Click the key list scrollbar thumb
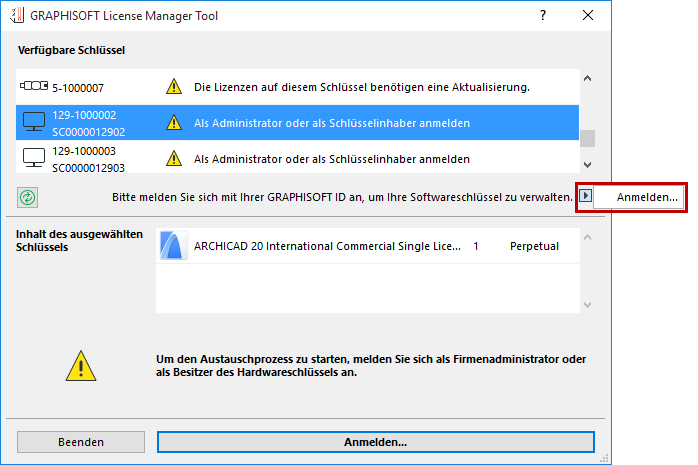Viewport: 698px width, 465px height. point(588,138)
